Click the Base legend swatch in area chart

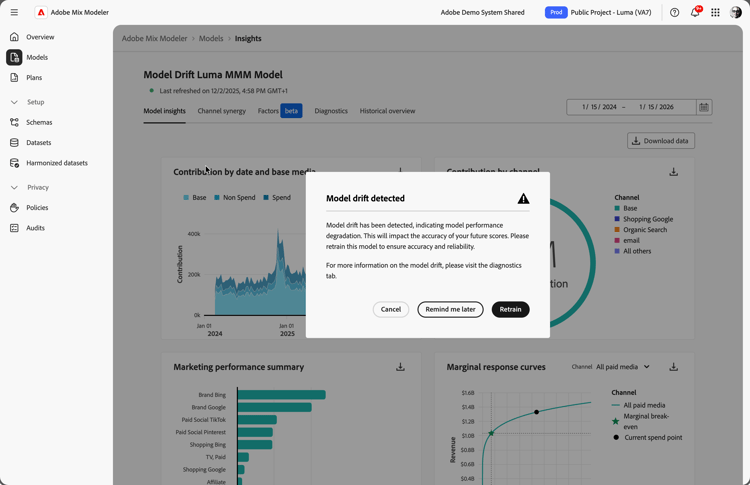pyautogui.click(x=186, y=198)
